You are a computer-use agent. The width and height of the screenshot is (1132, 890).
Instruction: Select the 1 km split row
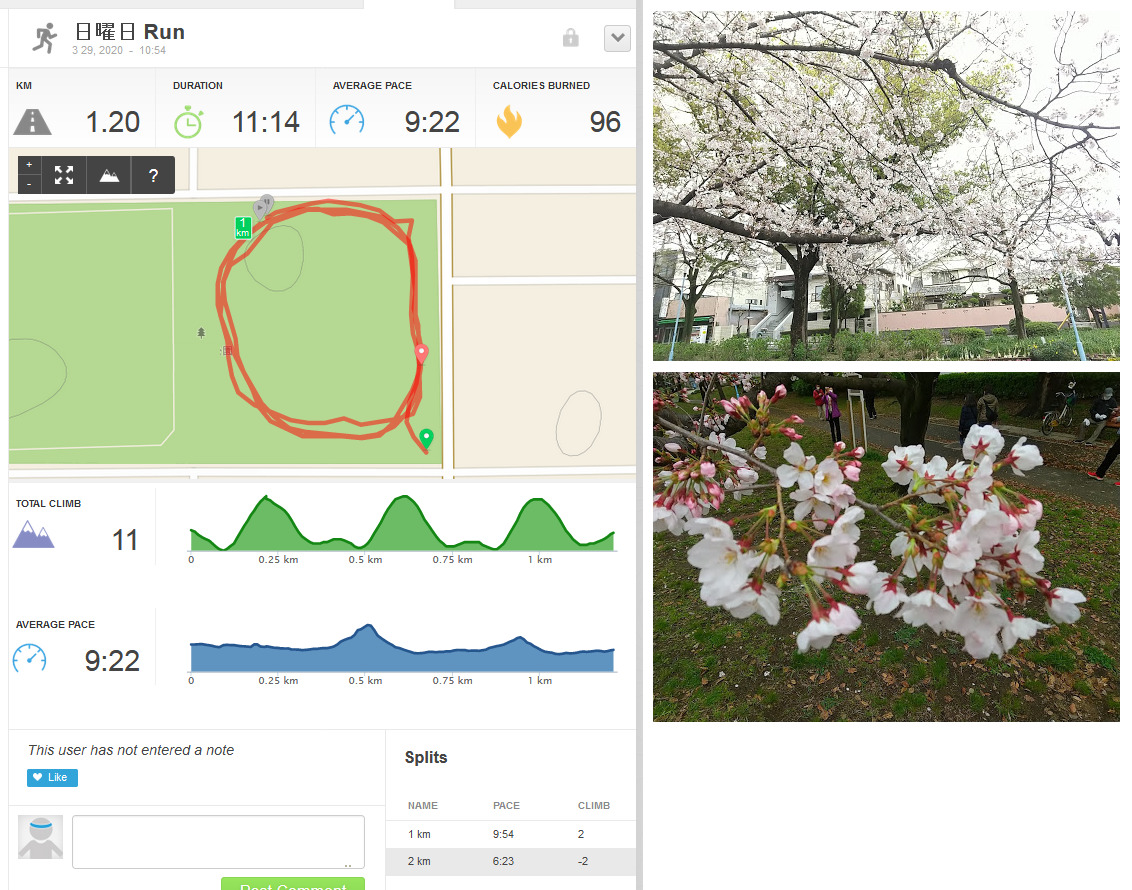pos(511,834)
